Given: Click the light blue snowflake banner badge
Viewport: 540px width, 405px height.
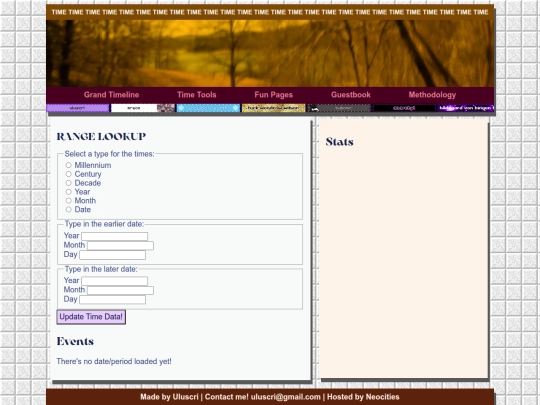Looking at the screenshot, I should pos(208,108).
